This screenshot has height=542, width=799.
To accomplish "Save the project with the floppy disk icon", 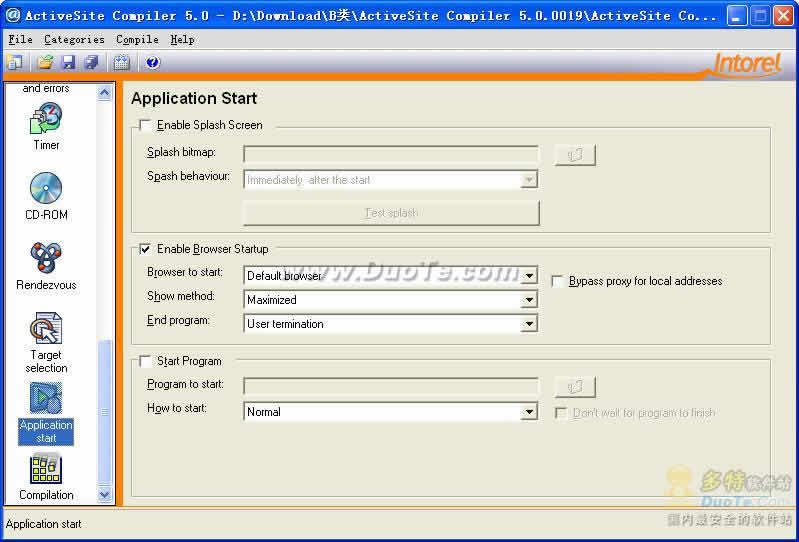I will [68, 62].
